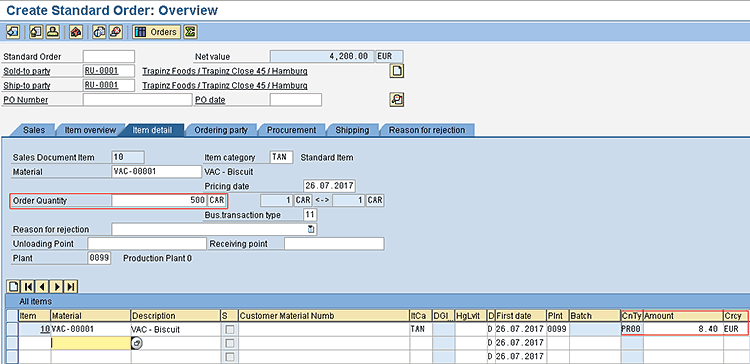Image resolution: width=750 pixels, height=364 pixels.
Task: Tick the S checkbox in the third row
Action: pos(230,356)
